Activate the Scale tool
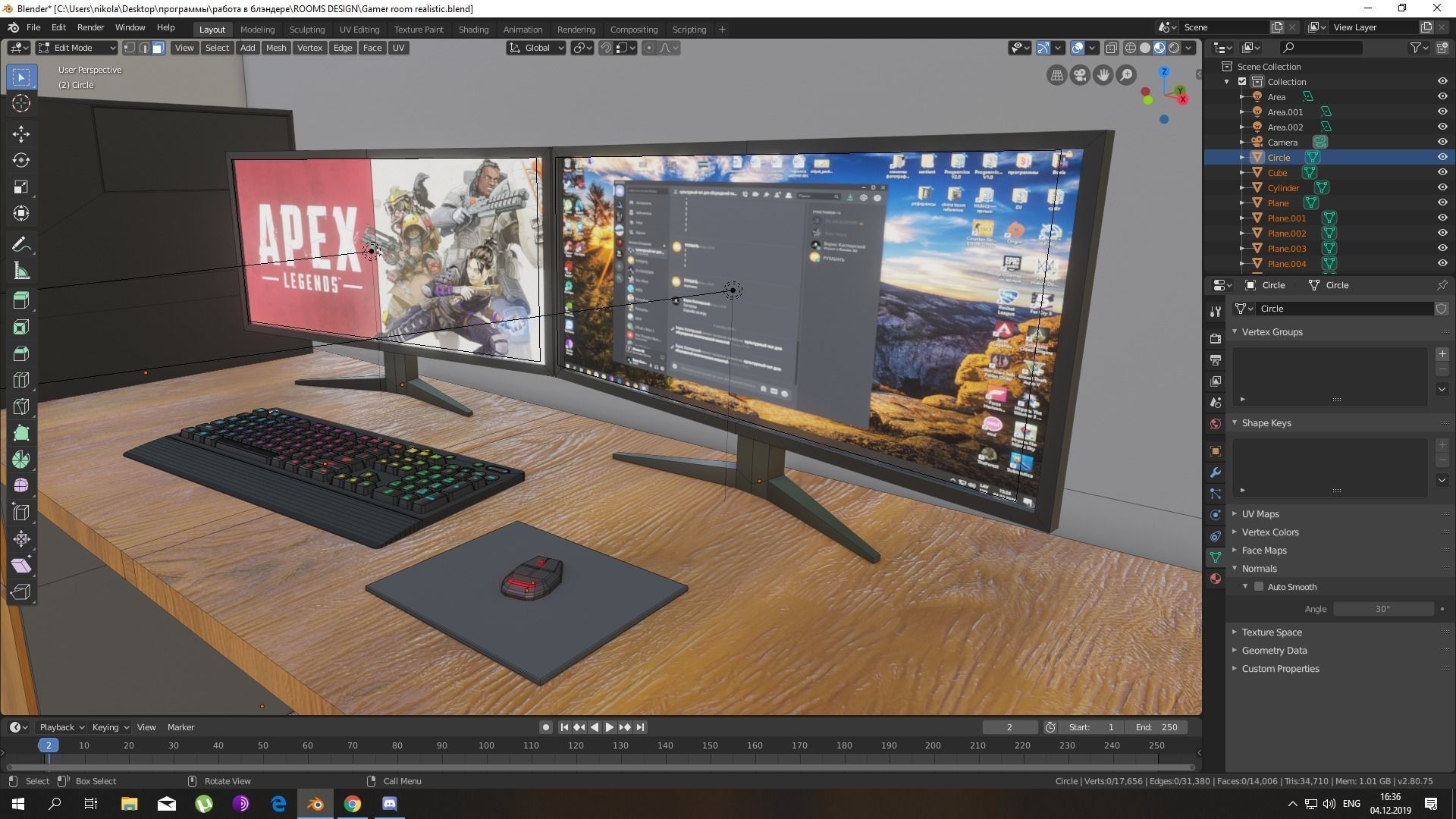The width and height of the screenshot is (1456, 819). pyautogui.click(x=21, y=187)
